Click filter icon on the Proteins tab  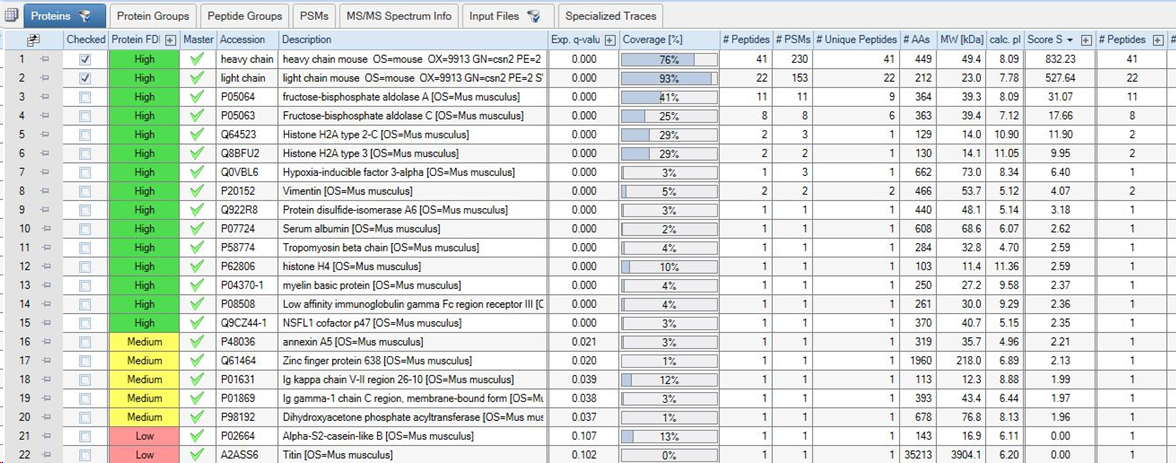pyautogui.click(x=84, y=16)
